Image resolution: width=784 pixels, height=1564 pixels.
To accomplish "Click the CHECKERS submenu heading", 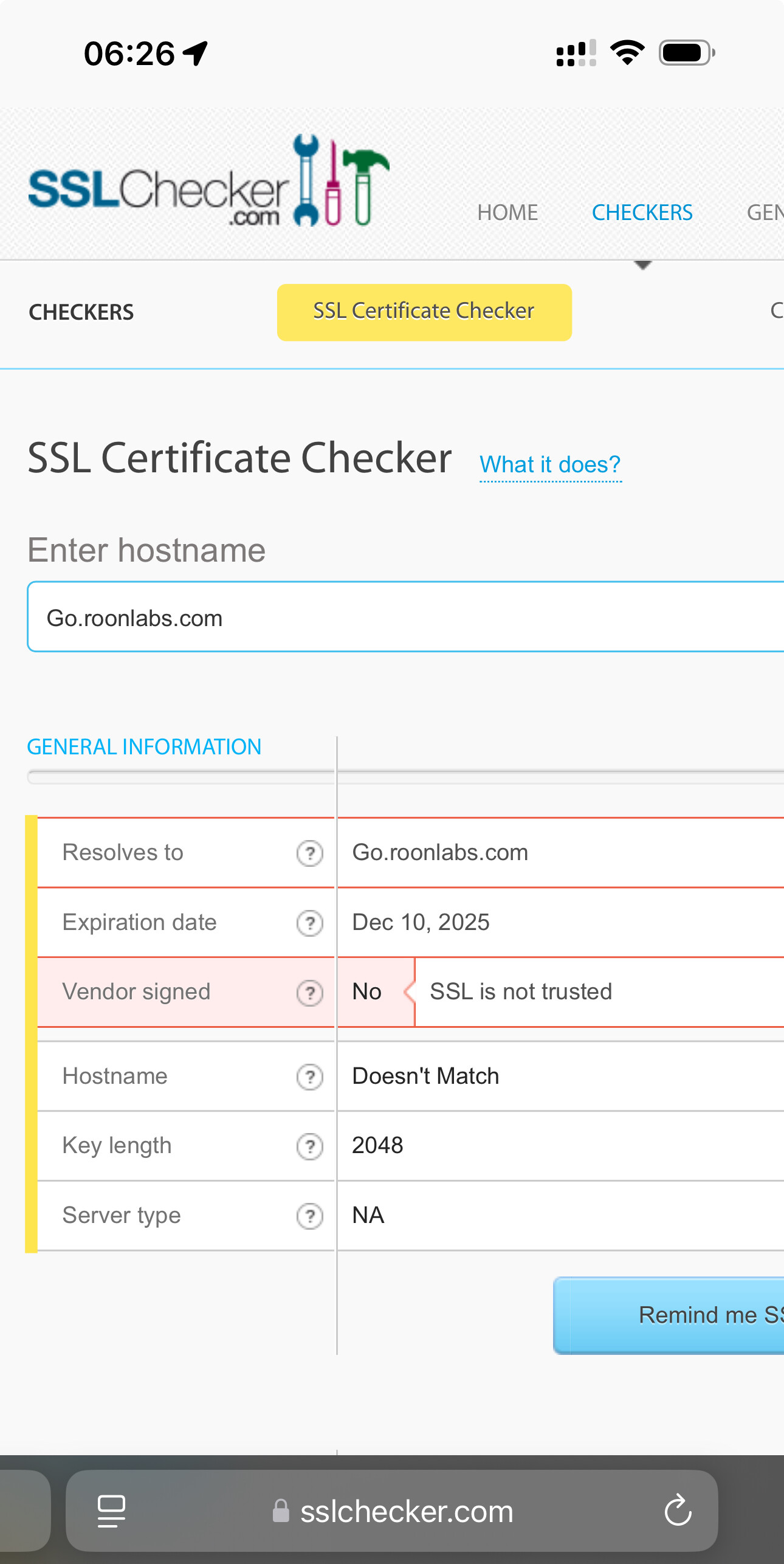I will 81,312.
